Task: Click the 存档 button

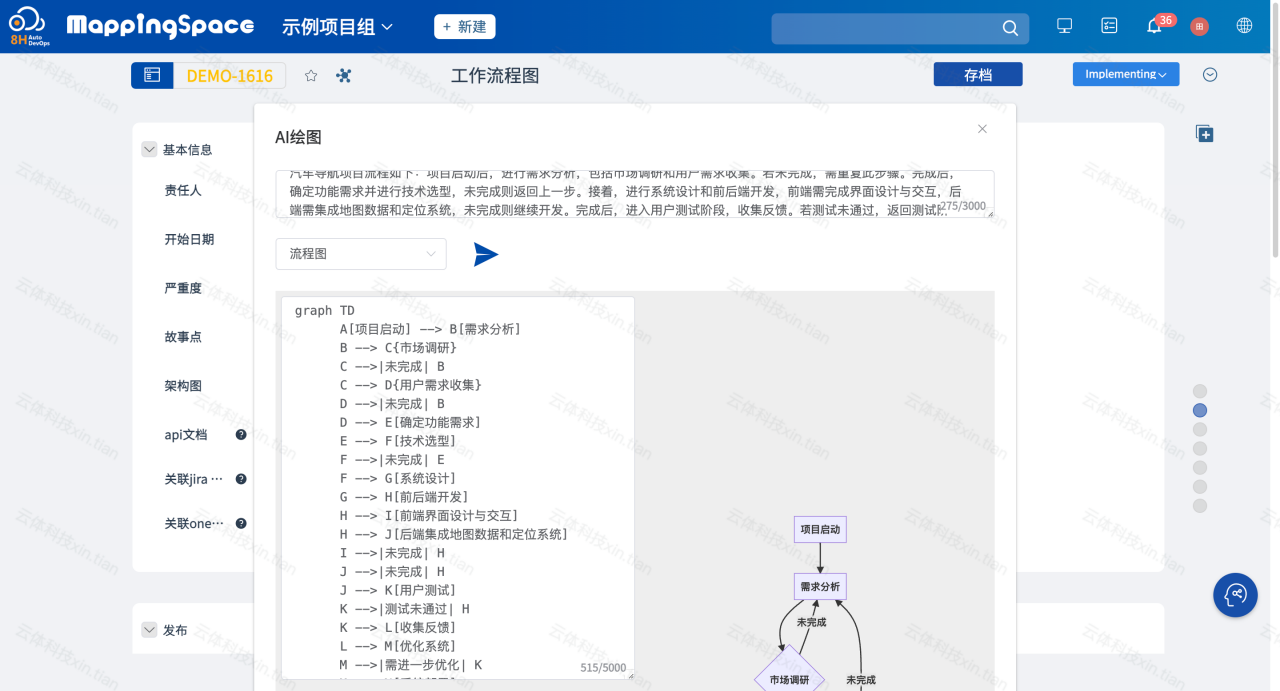Action: point(978,74)
